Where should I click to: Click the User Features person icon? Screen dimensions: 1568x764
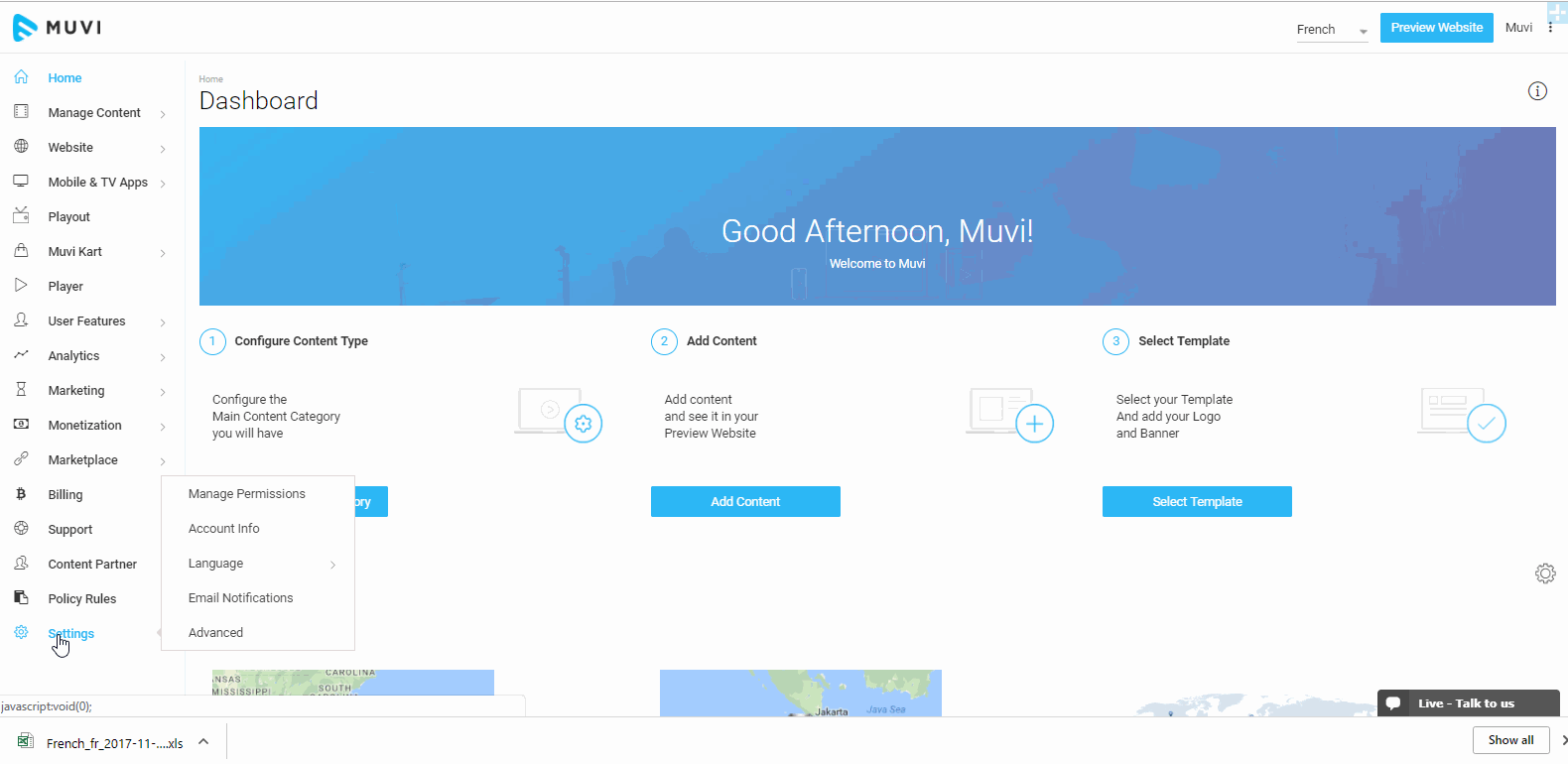point(21,319)
